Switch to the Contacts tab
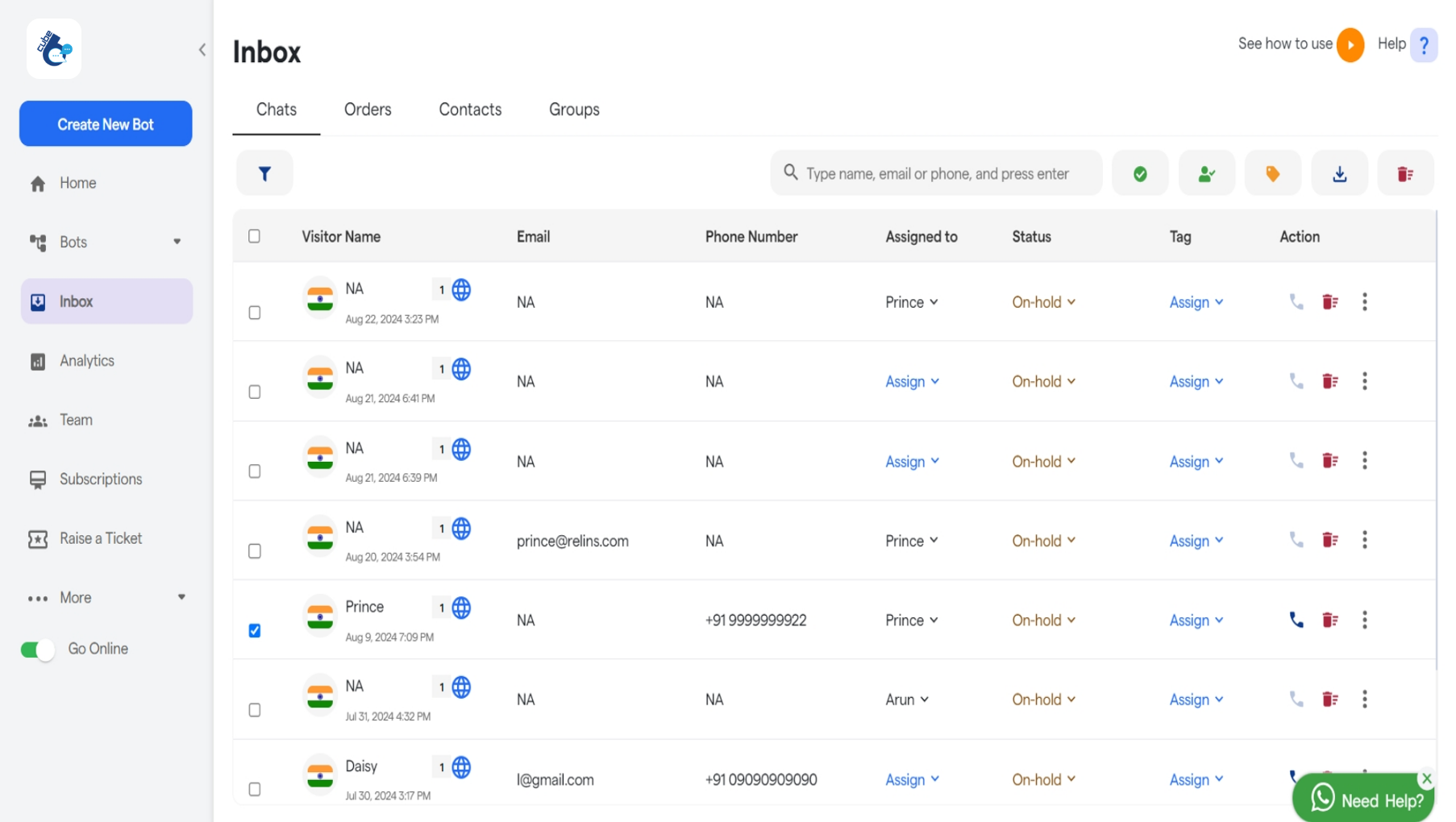 (x=470, y=110)
